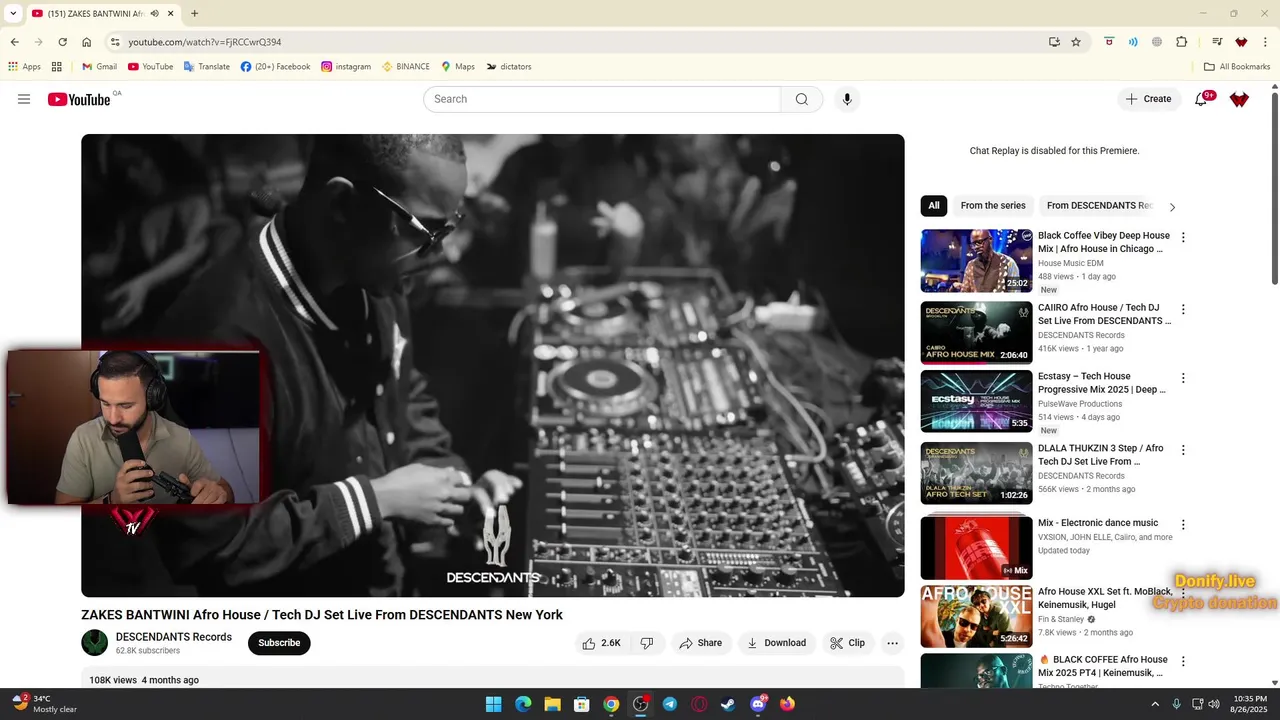The height and width of the screenshot is (720, 1280).
Task: Start voice search with microphone icon
Action: 847,99
